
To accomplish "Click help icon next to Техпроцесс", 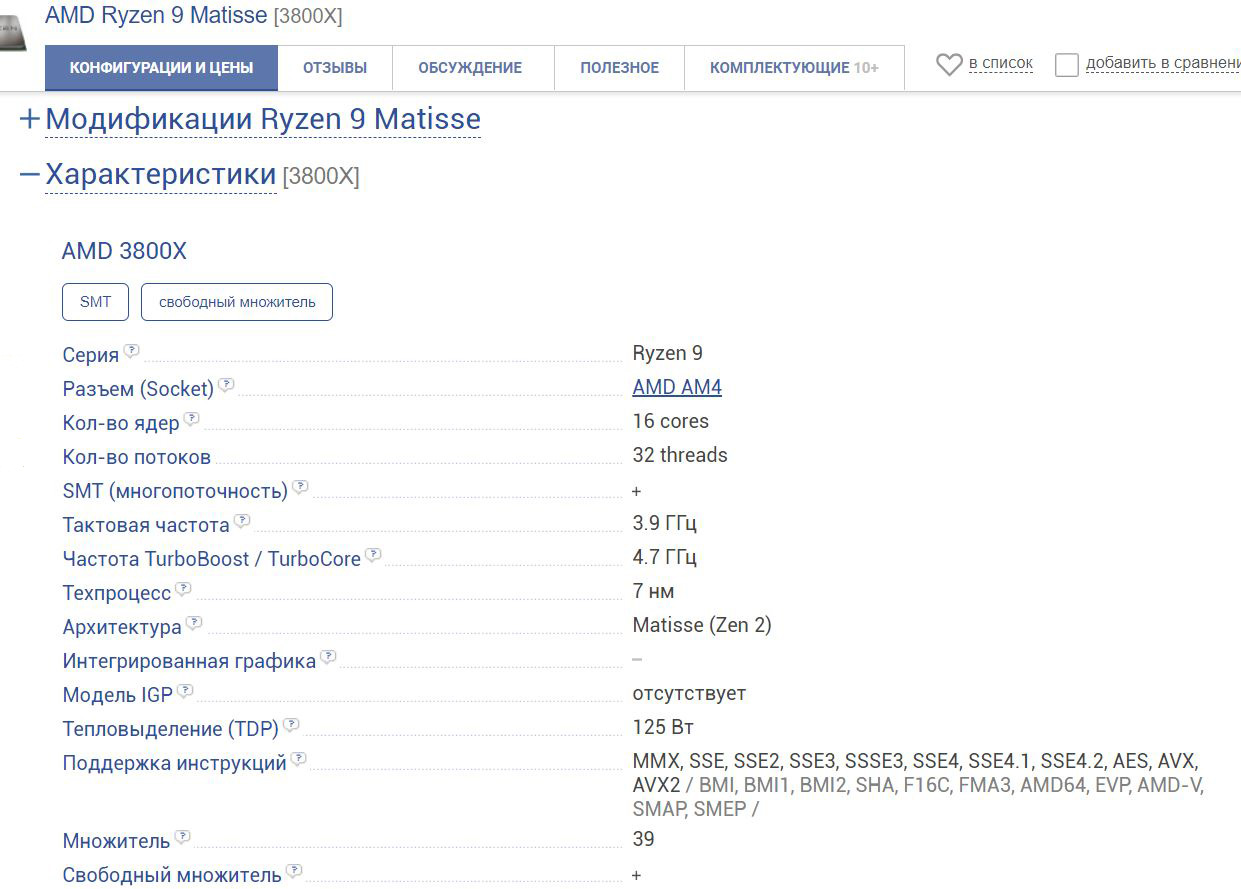I will point(183,589).
